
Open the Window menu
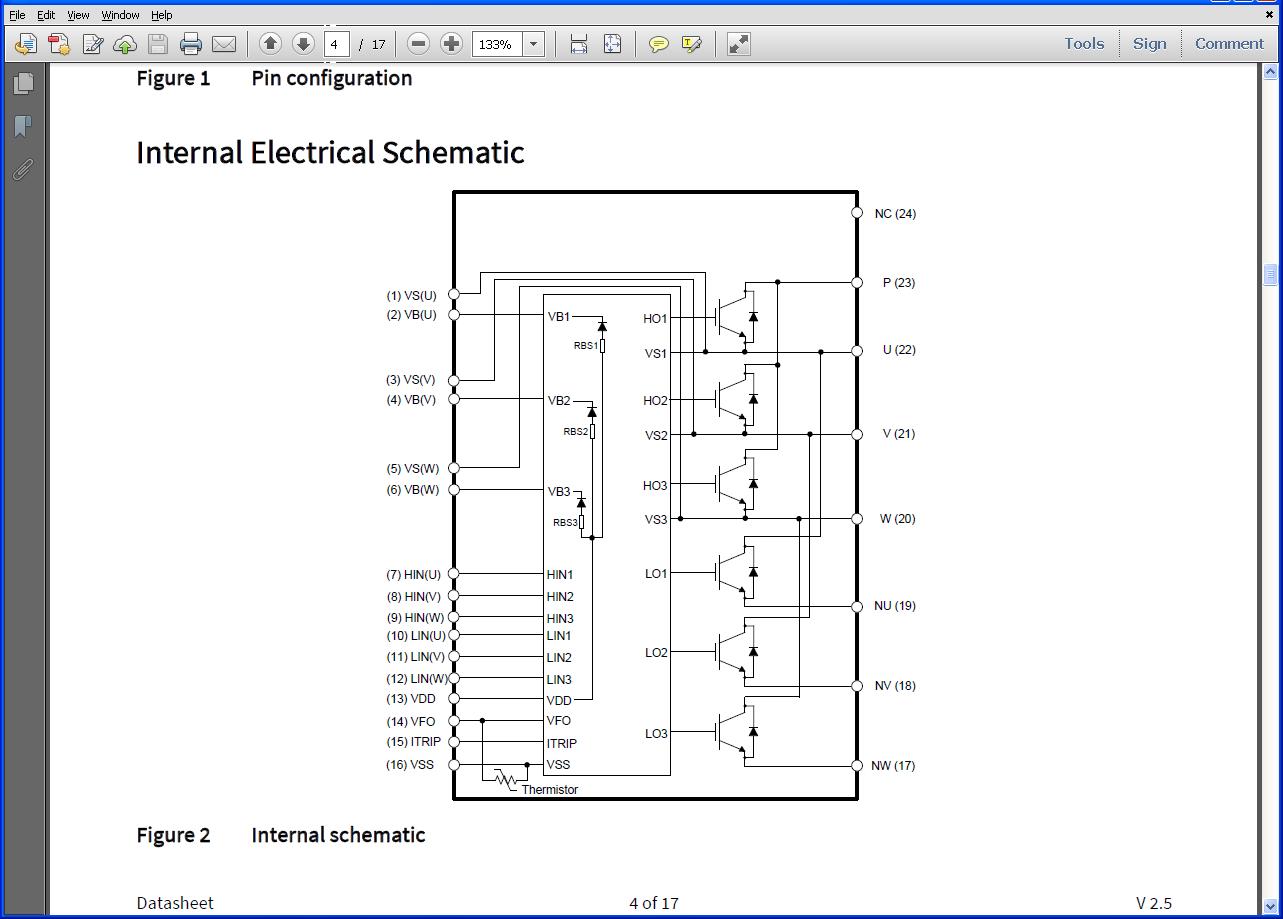tap(120, 15)
